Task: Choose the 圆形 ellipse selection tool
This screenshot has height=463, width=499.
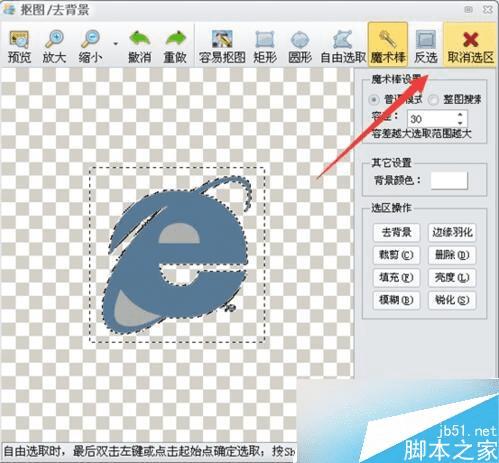Action: coord(300,46)
